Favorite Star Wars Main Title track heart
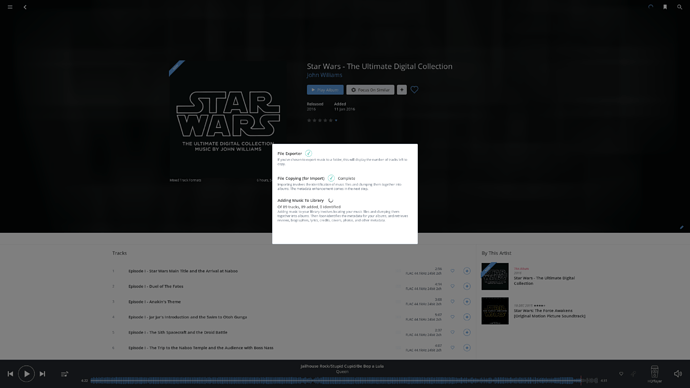Viewport: 690px width, 388px height. (x=452, y=271)
